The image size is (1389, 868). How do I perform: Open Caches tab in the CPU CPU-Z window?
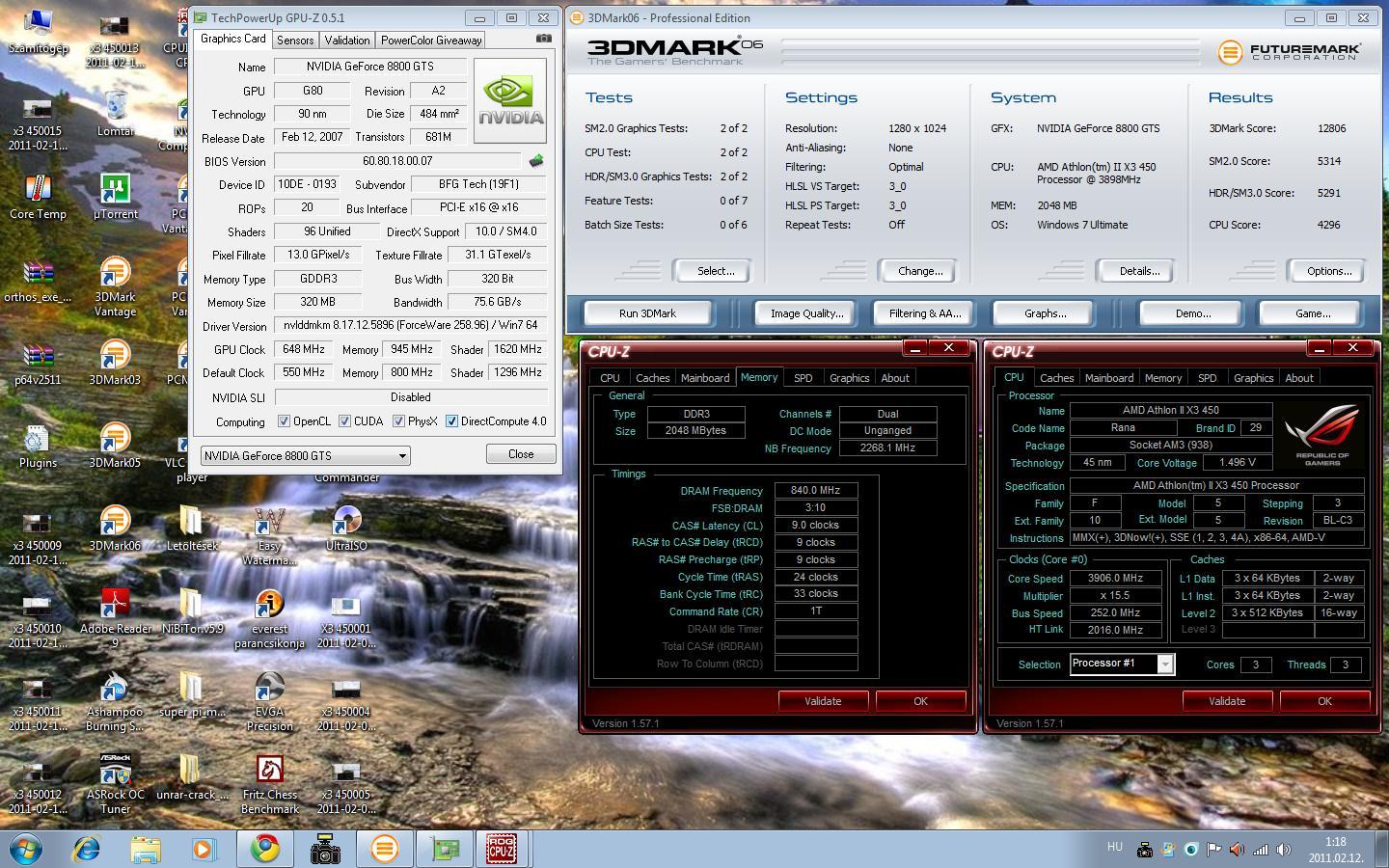click(x=1056, y=378)
